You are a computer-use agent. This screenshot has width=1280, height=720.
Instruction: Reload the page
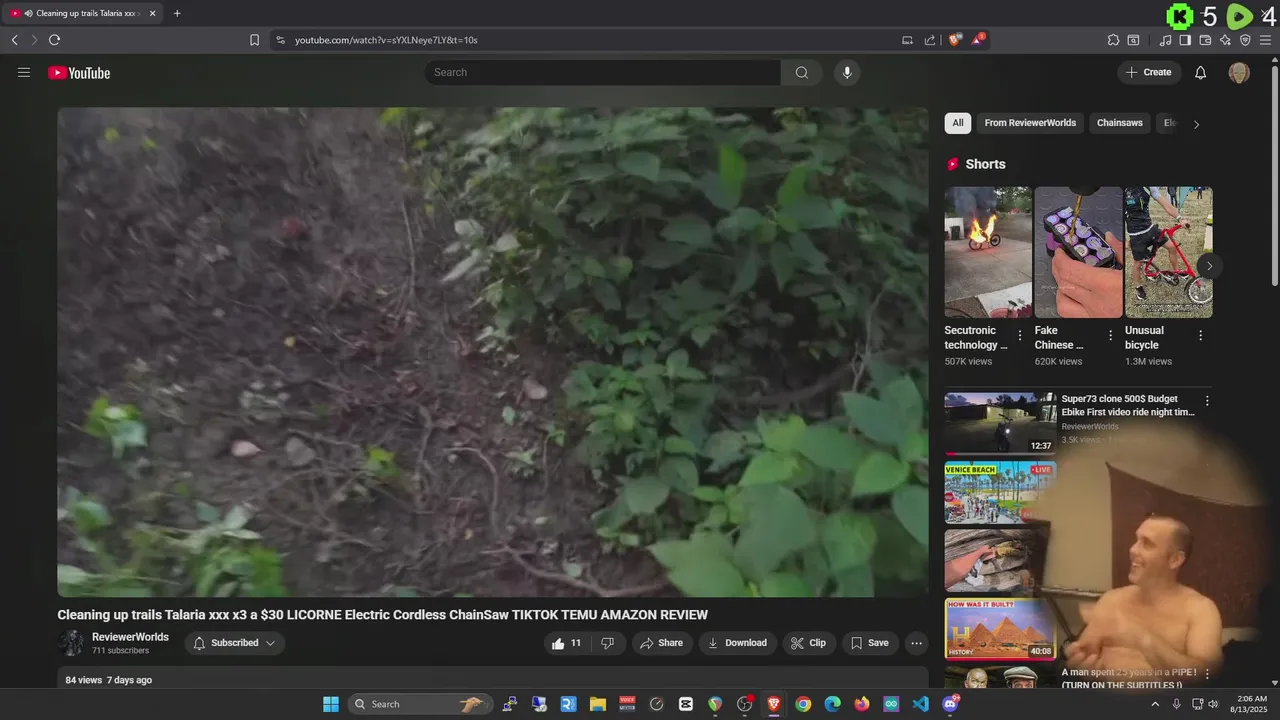point(54,40)
